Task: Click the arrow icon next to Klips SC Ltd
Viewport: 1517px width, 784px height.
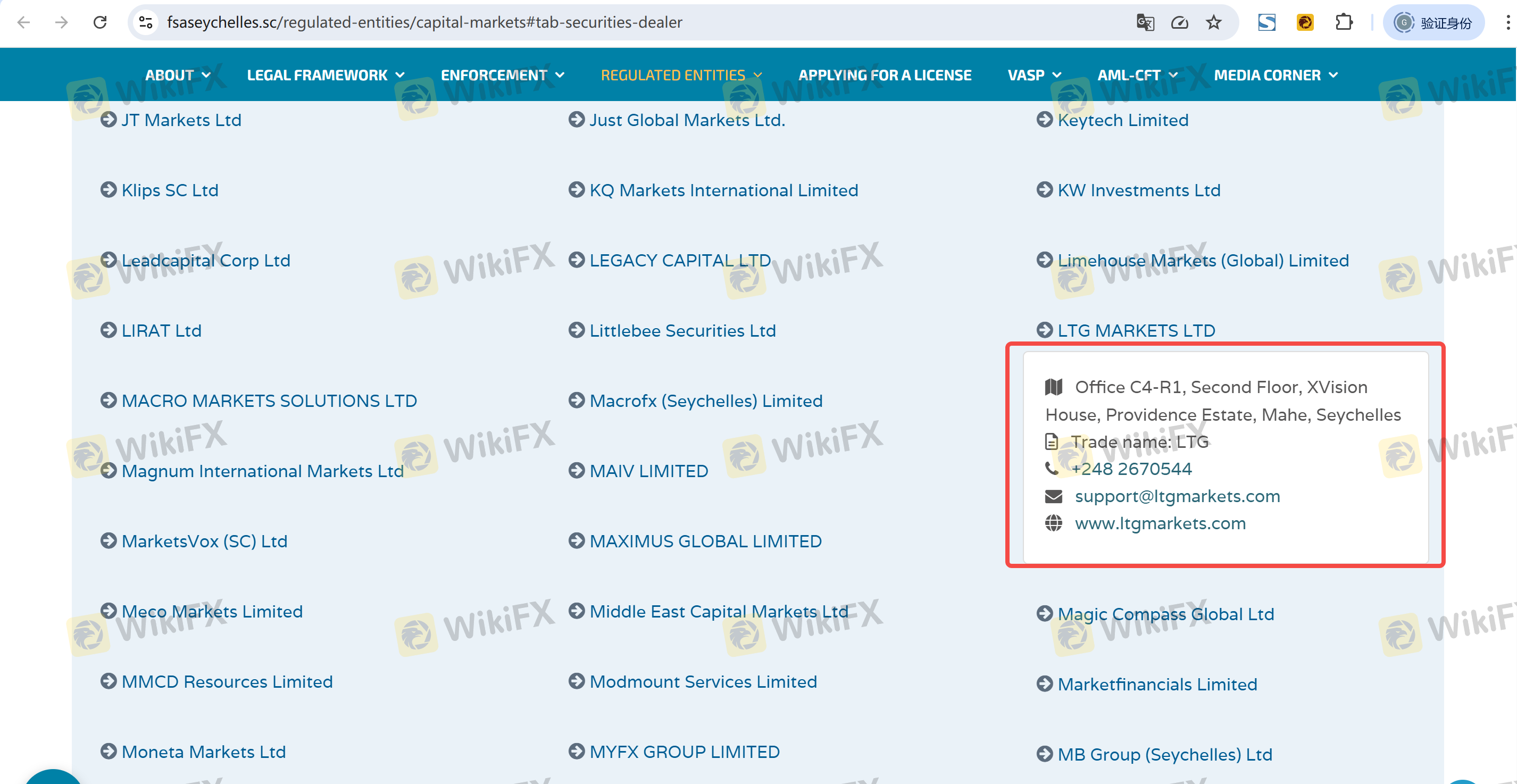Action: click(x=109, y=190)
